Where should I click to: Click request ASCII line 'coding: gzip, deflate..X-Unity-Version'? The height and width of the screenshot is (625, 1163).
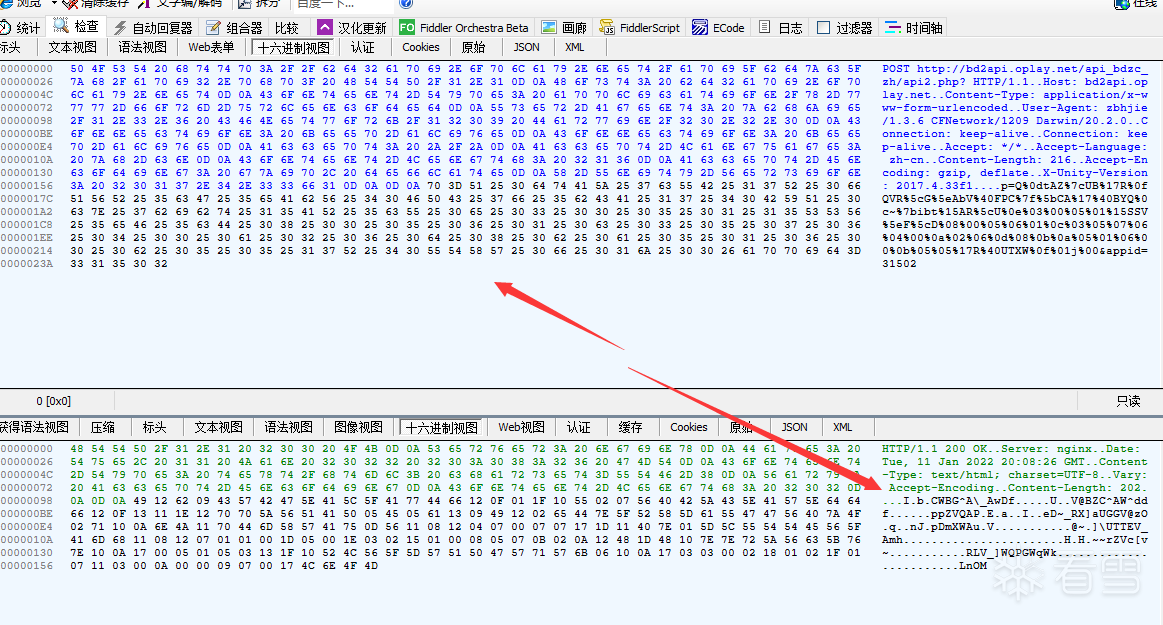tap(1015, 173)
